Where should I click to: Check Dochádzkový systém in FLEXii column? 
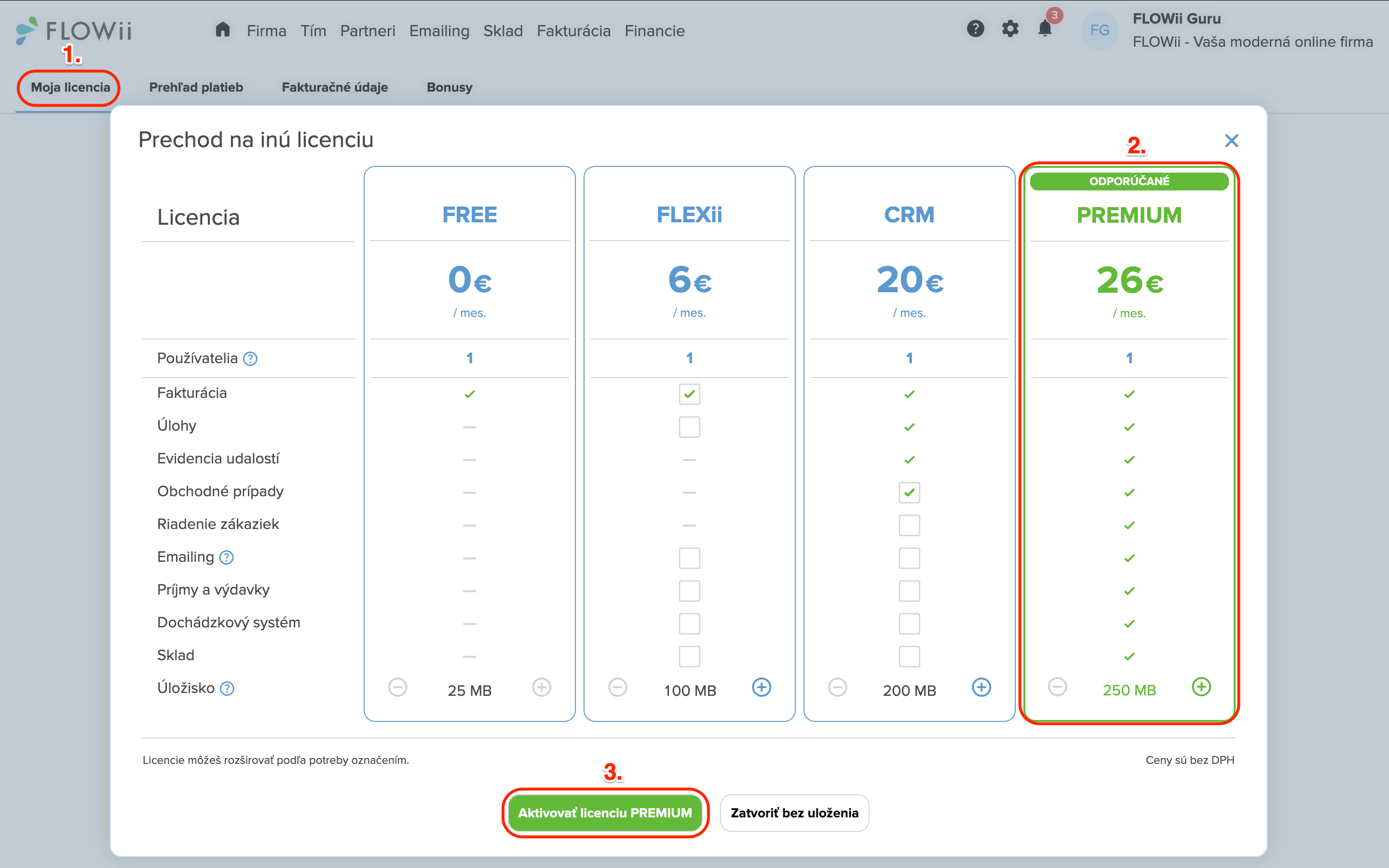(689, 623)
